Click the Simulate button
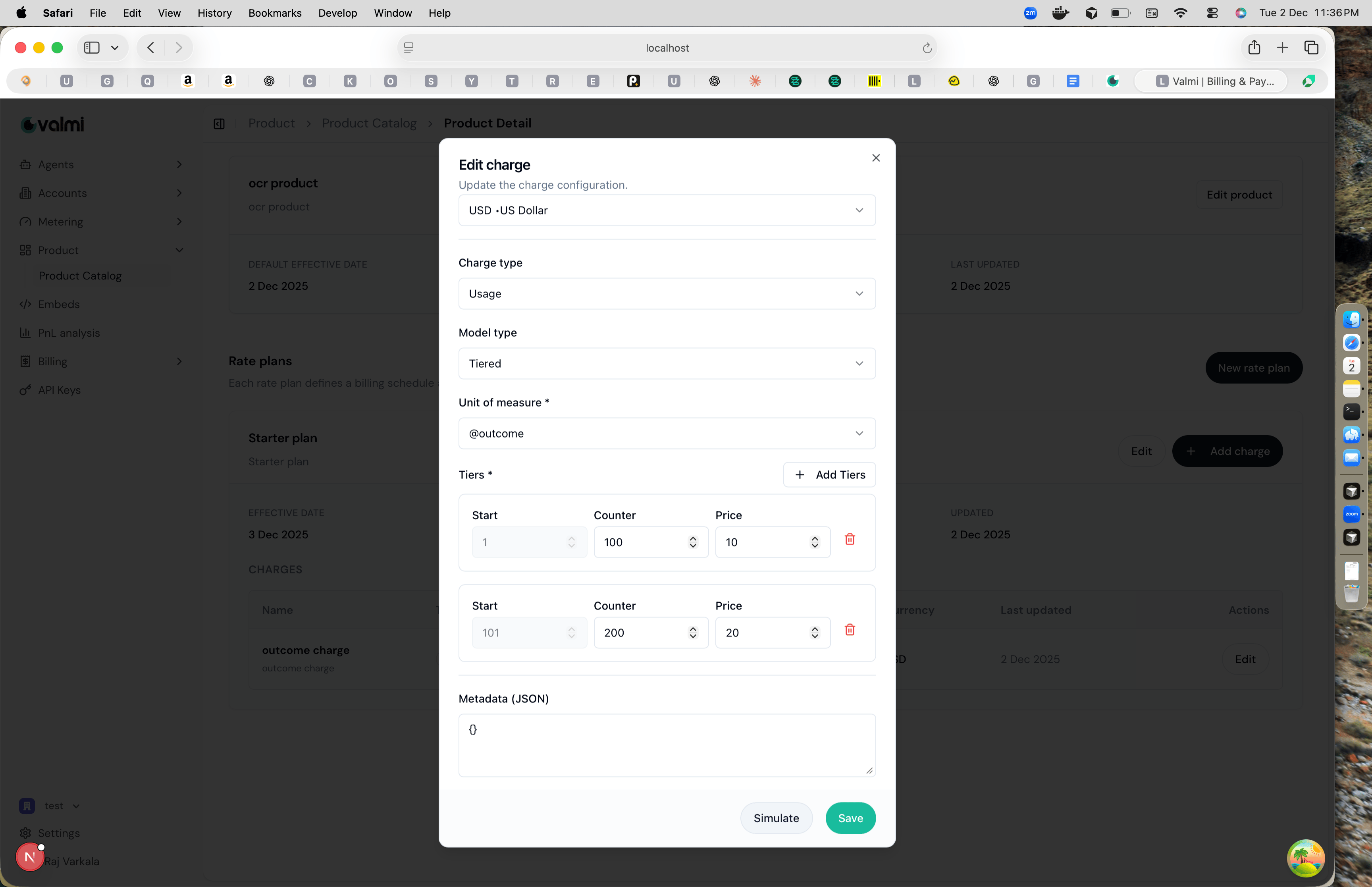Screen dimensions: 1372x887 coord(776,818)
